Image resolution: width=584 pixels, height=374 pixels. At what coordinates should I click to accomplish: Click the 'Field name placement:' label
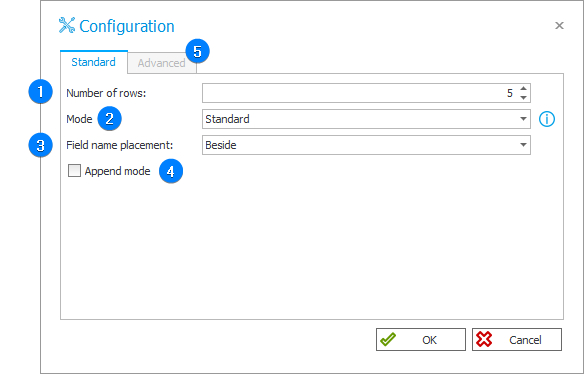(x=120, y=145)
